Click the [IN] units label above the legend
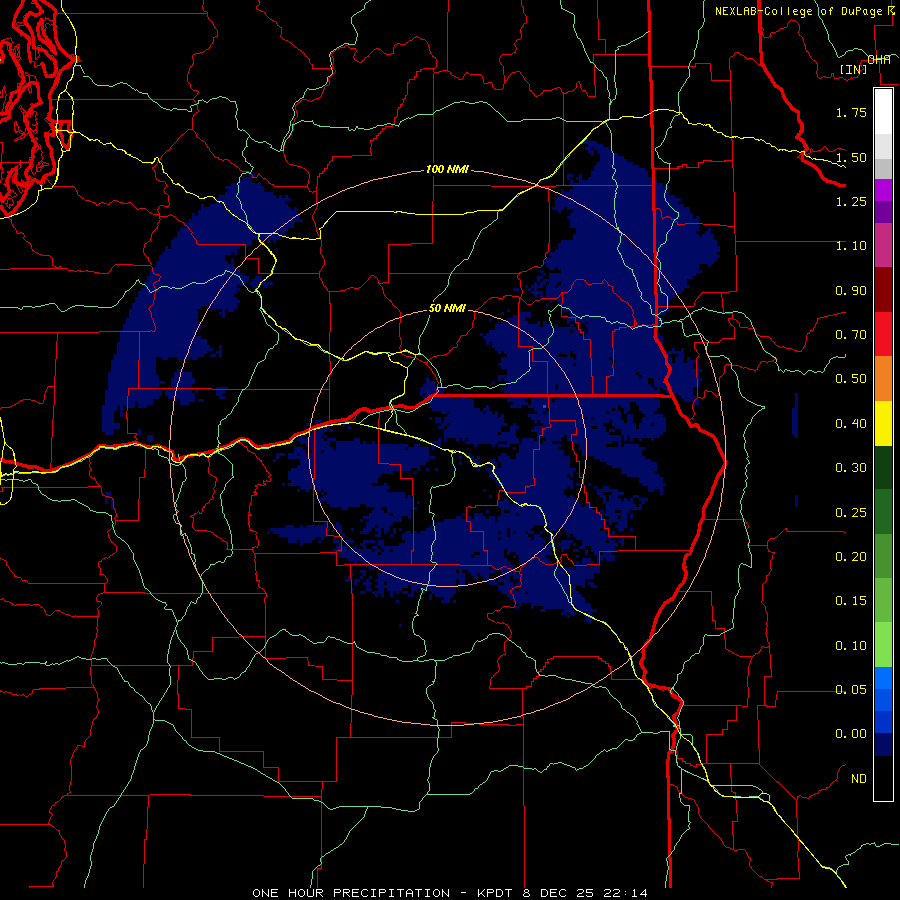 pos(853,69)
